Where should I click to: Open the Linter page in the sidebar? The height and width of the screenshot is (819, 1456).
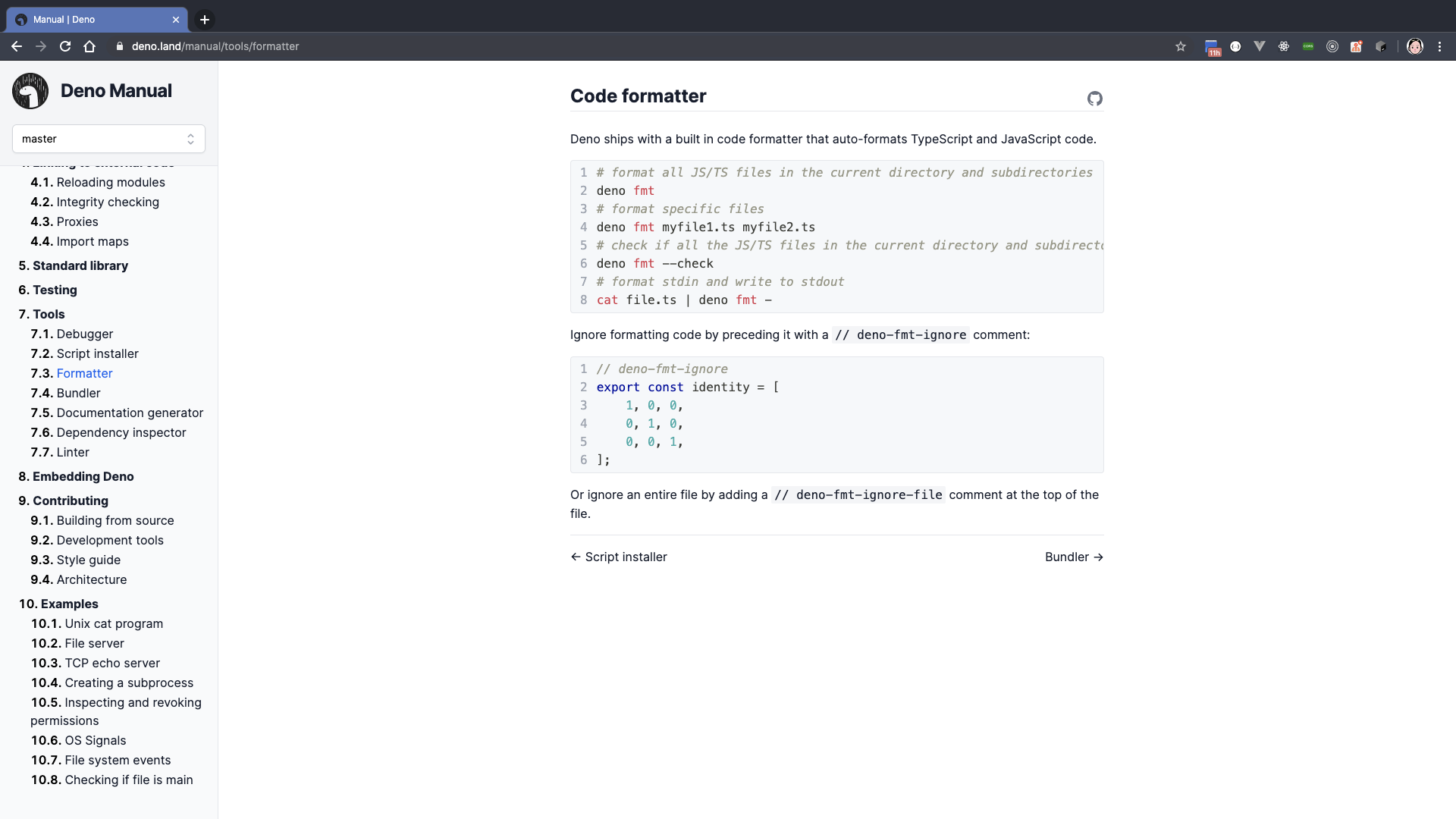(x=72, y=452)
